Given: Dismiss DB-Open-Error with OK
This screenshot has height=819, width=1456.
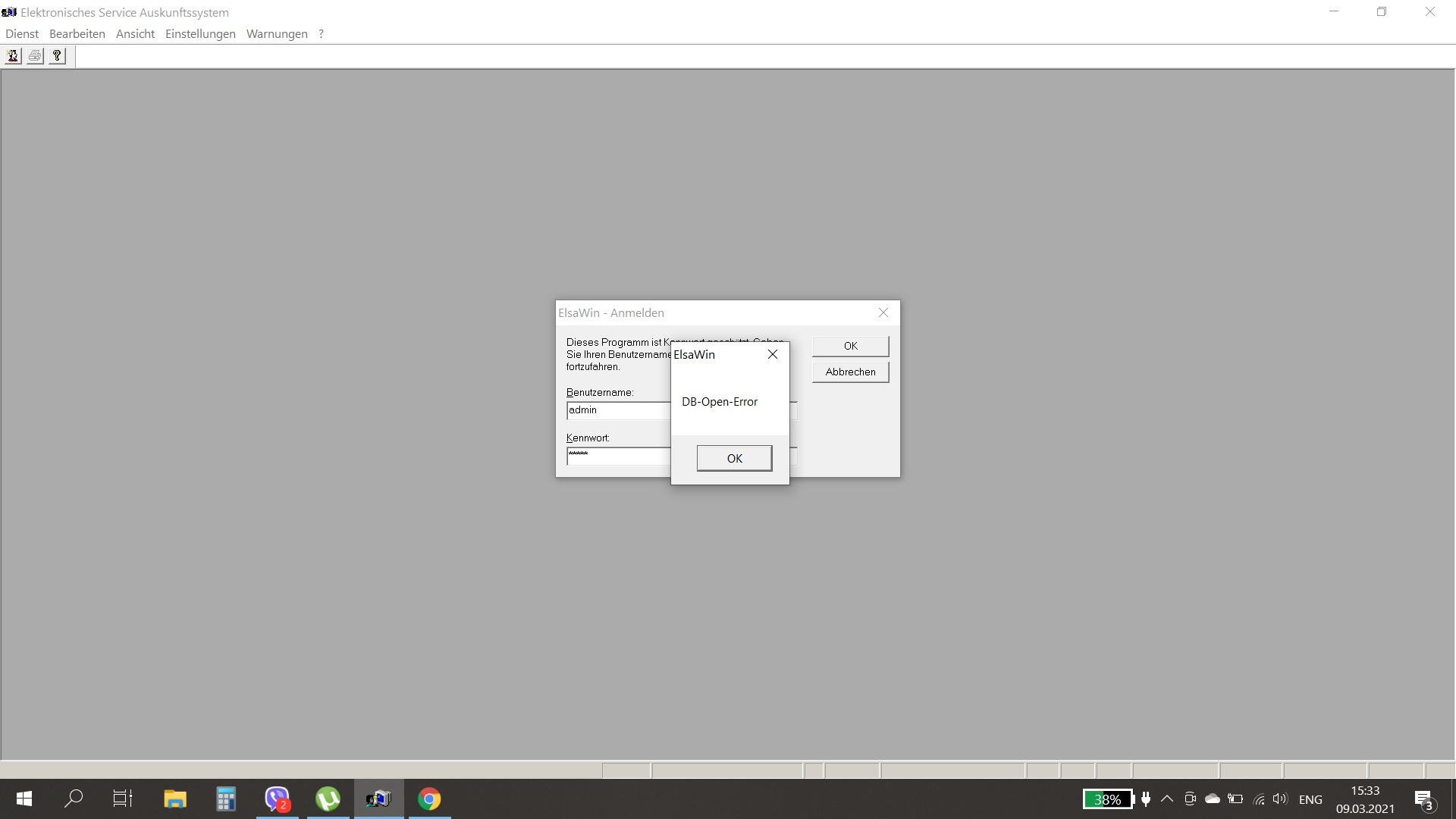Looking at the screenshot, I should [x=734, y=458].
